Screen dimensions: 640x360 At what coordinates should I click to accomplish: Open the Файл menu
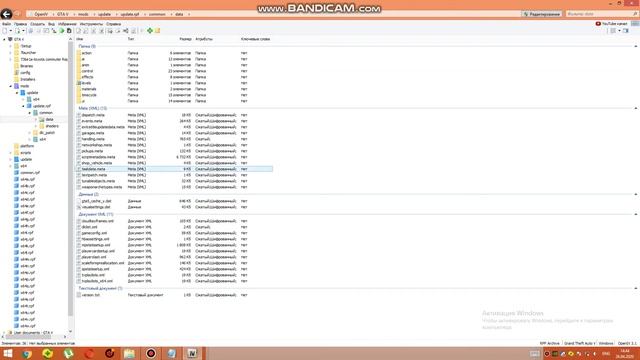pyautogui.click(x=7, y=24)
